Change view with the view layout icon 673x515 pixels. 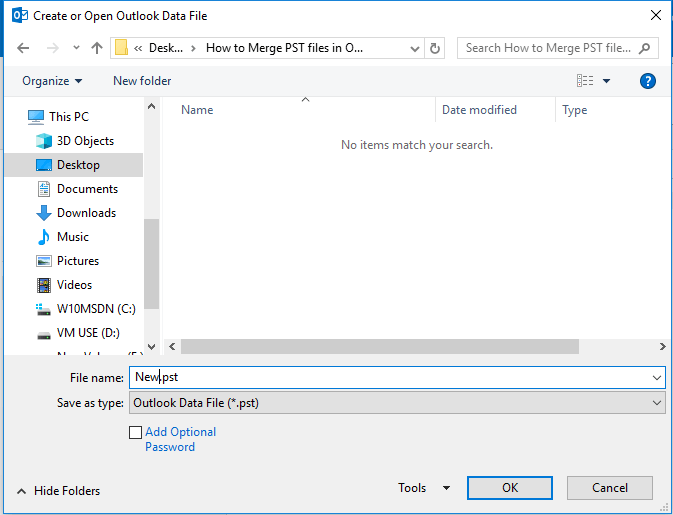tap(585, 81)
